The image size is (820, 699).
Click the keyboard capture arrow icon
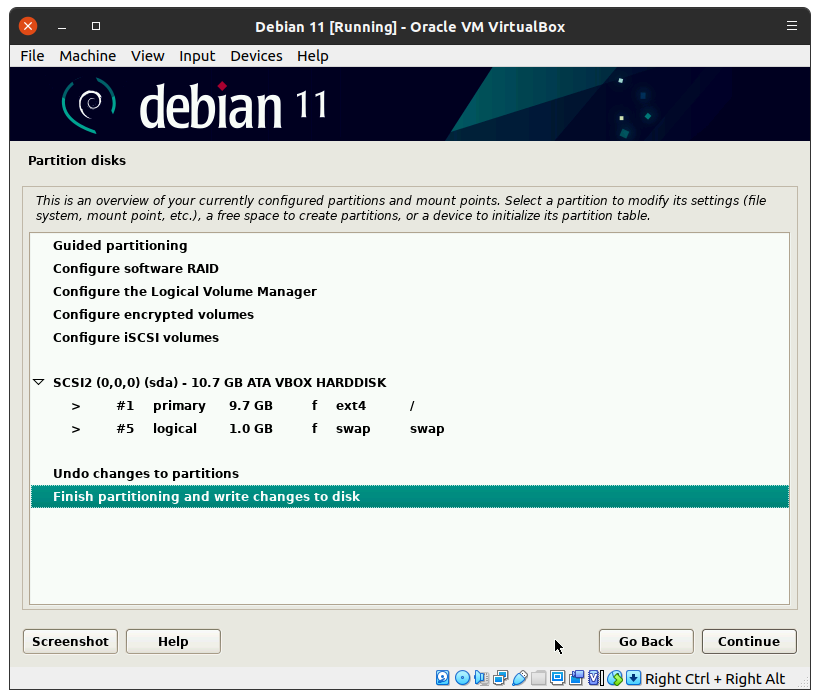click(633, 678)
